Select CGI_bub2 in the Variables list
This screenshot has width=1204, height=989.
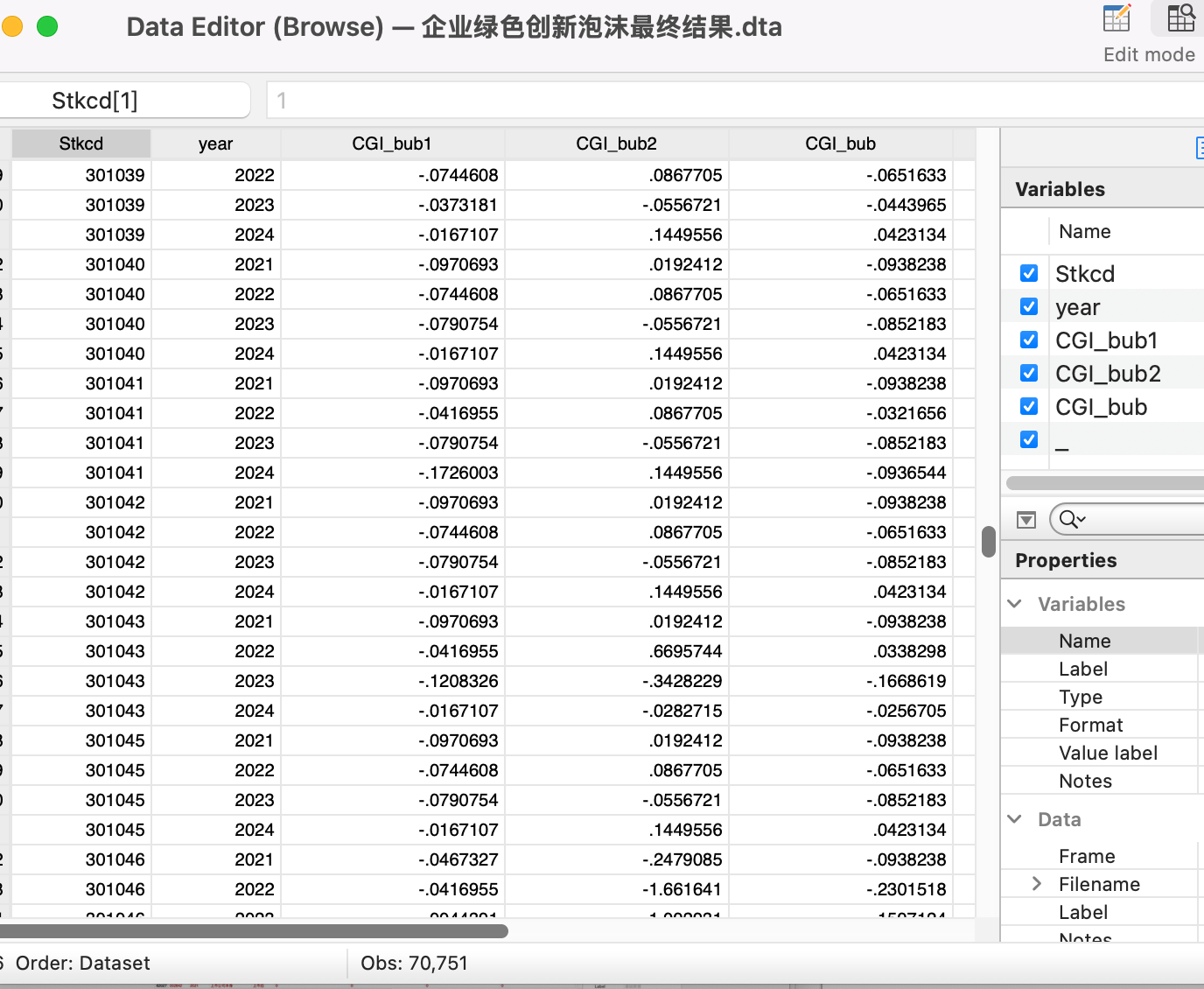[x=1108, y=374]
